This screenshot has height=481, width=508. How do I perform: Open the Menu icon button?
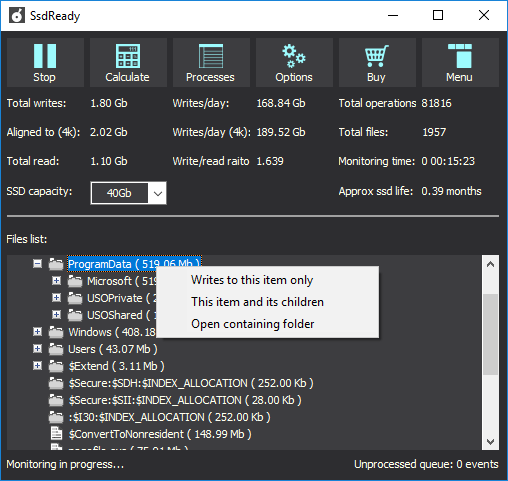point(460,56)
